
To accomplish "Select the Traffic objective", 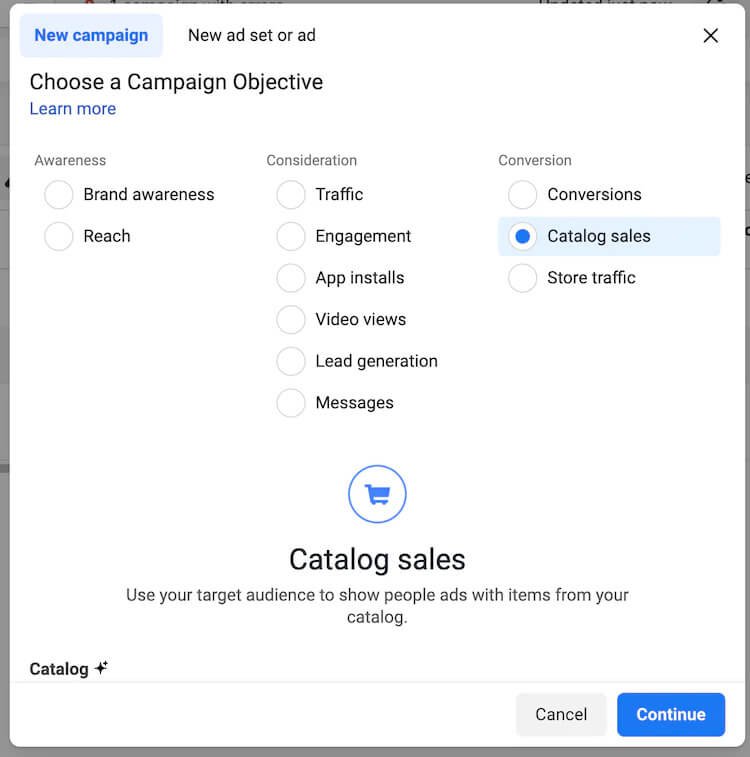I will pos(291,195).
